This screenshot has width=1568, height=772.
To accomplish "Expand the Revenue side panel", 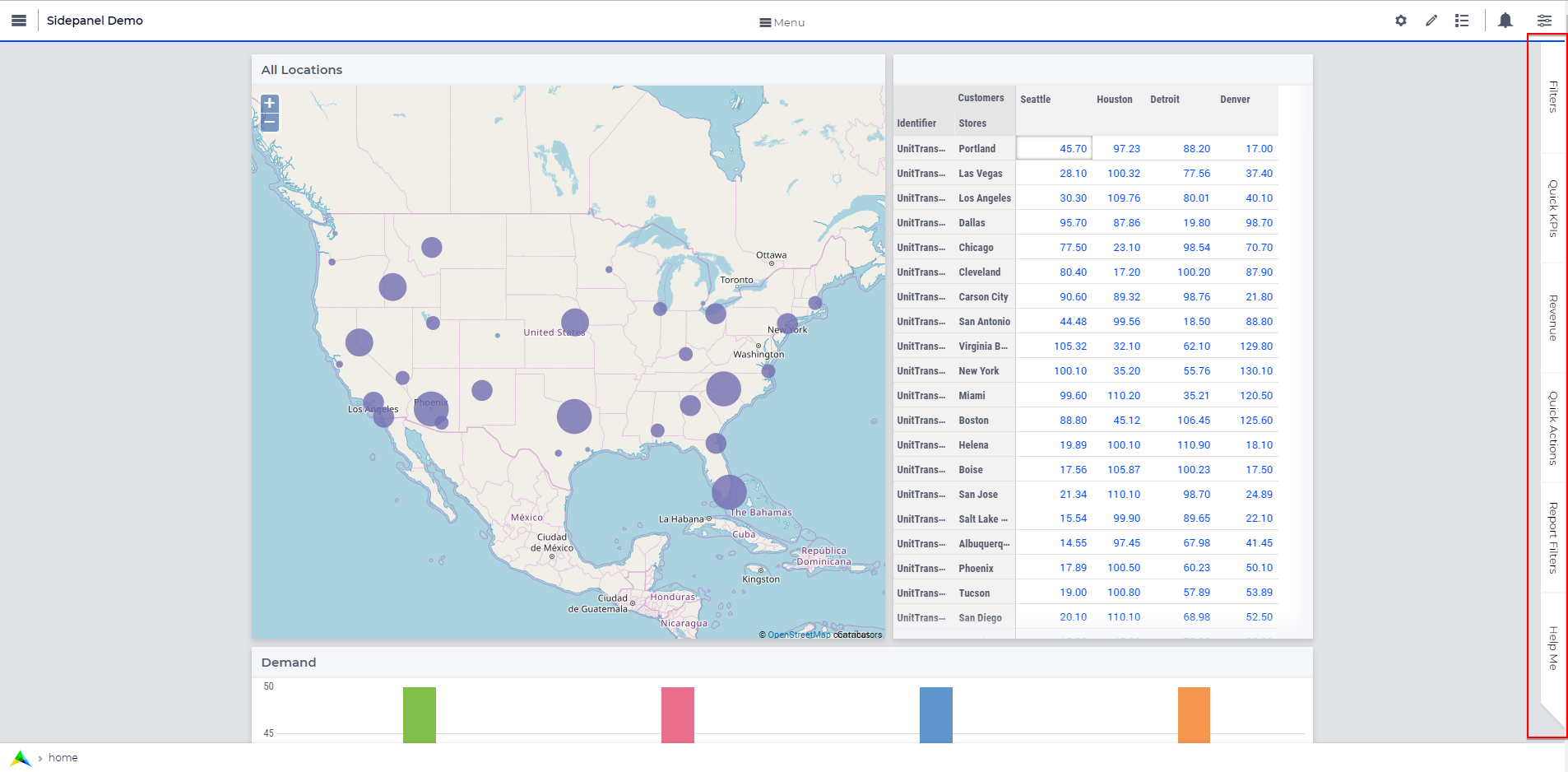I will [x=1552, y=318].
